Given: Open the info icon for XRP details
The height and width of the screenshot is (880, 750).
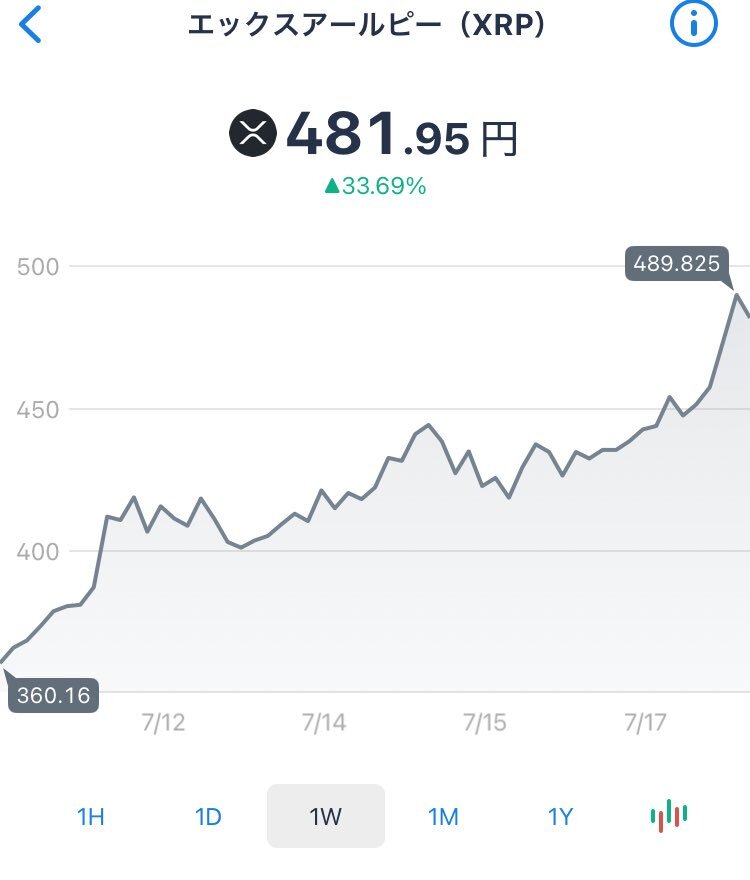Looking at the screenshot, I should 693,23.
